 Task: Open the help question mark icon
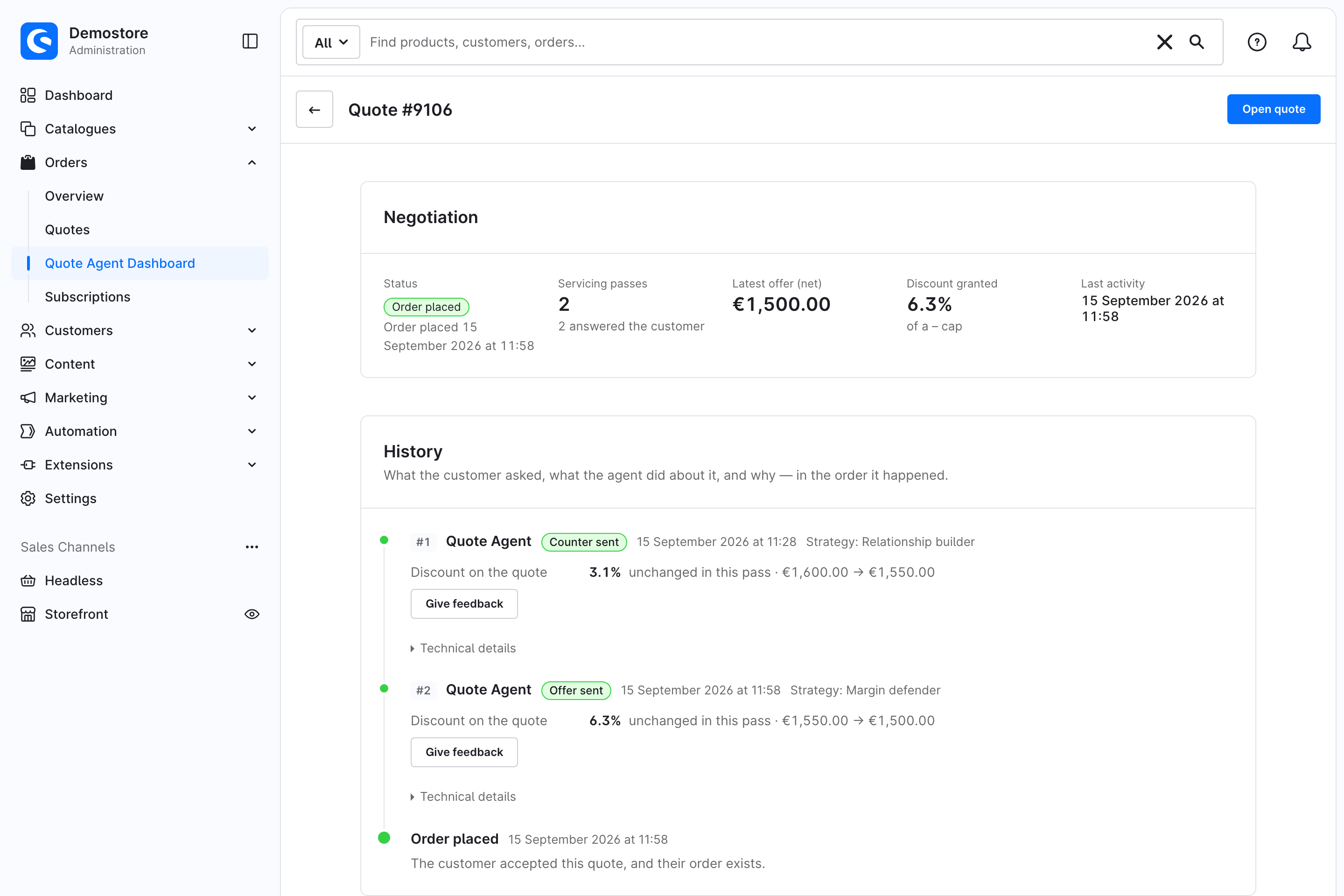coord(1257,42)
